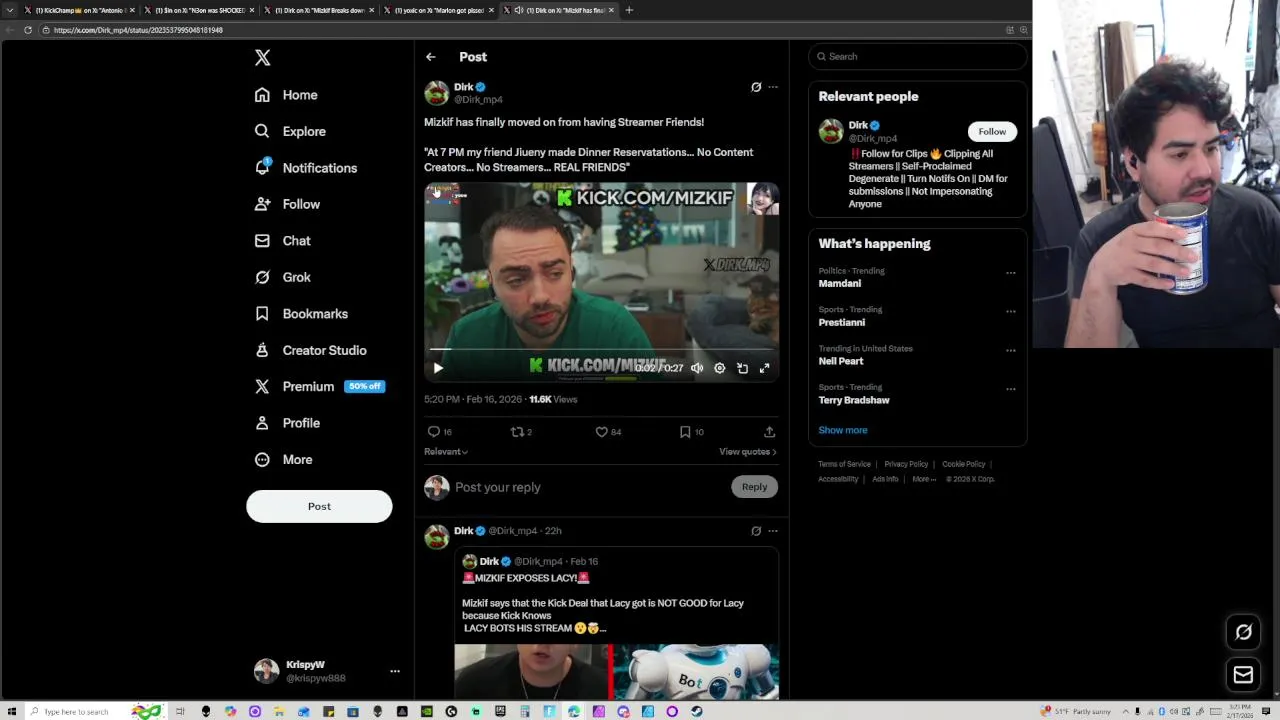Click the Premium X icon in sidebar

click(262, 386)
